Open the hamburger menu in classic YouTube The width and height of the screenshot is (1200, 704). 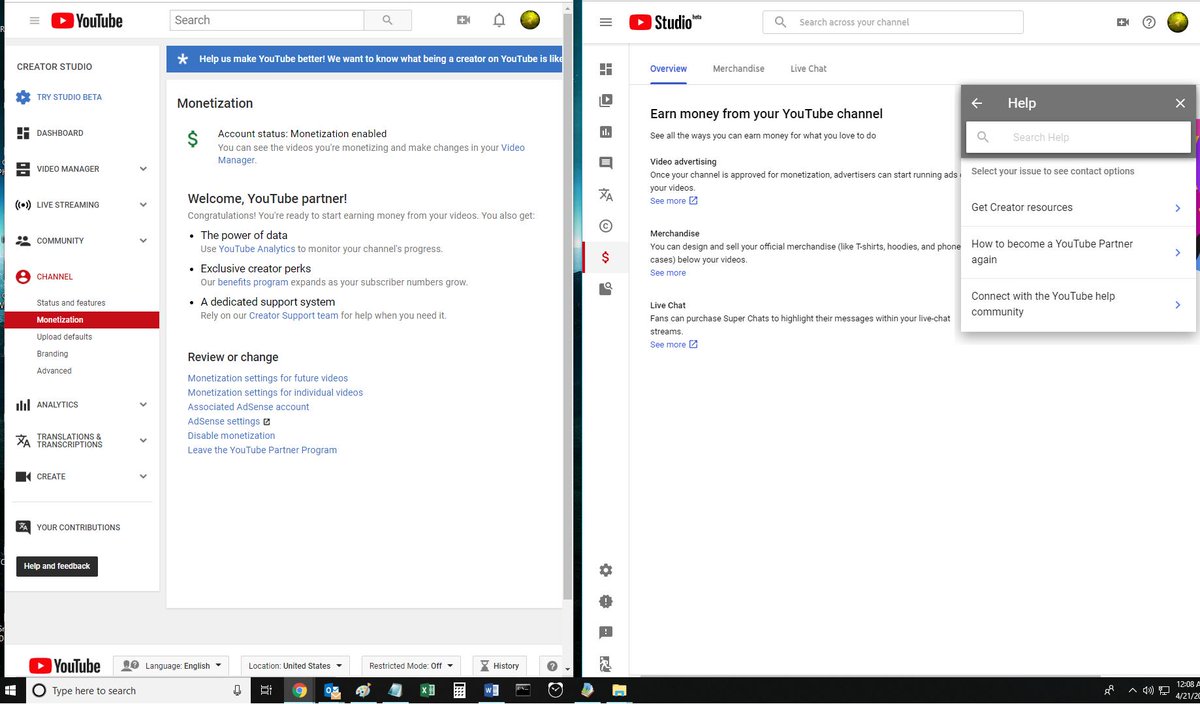(x=34, y=20)
